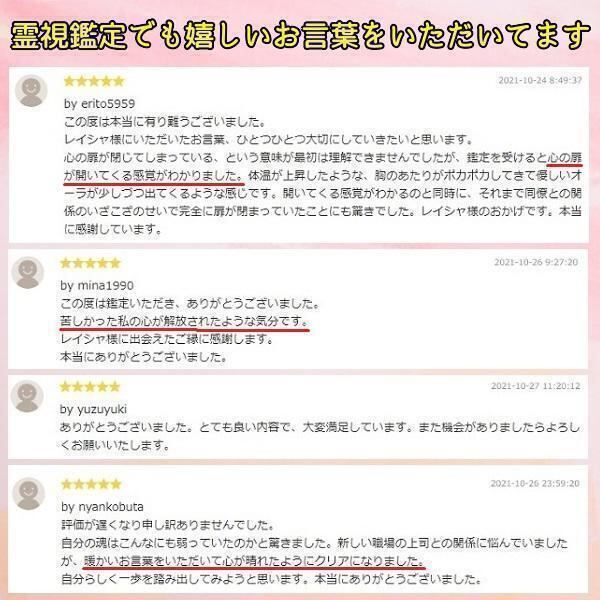Click the 2021-10-27 11:20:12 timestamp
Viewport: 600px width, 600px height.
click(x=536, y=386)
